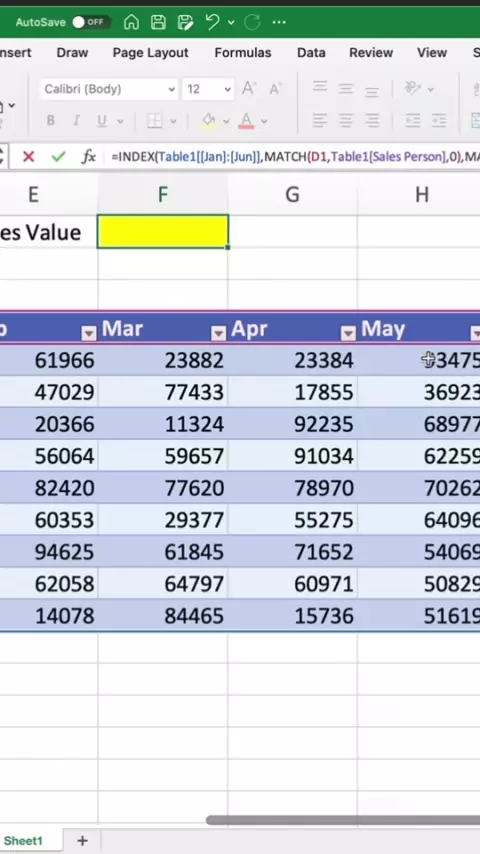Open fill color yellow bucket
Screen dimensions: 480x854
tap(209, 120)
